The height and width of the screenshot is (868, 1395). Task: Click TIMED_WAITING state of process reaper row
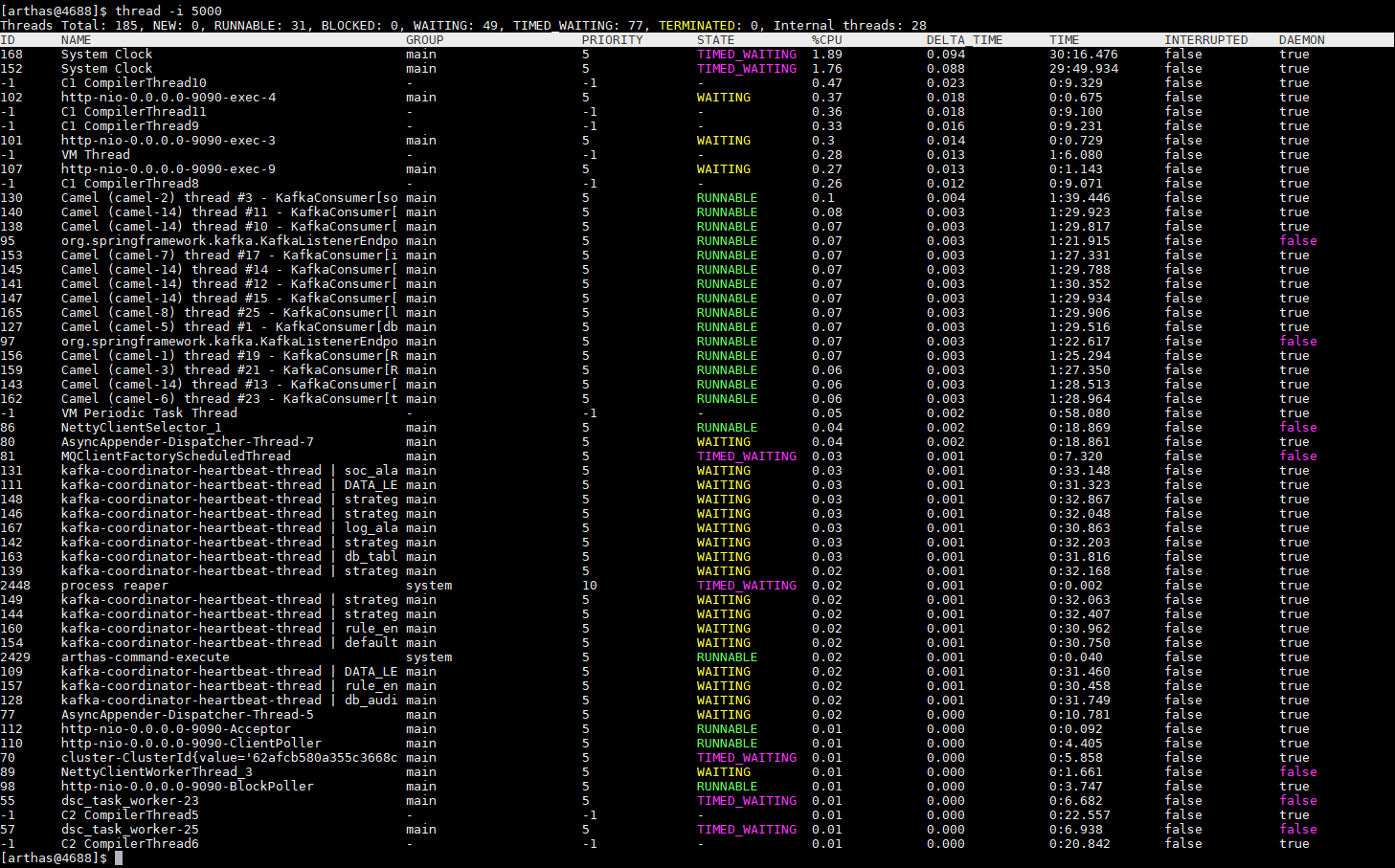[x=747, y=586]
